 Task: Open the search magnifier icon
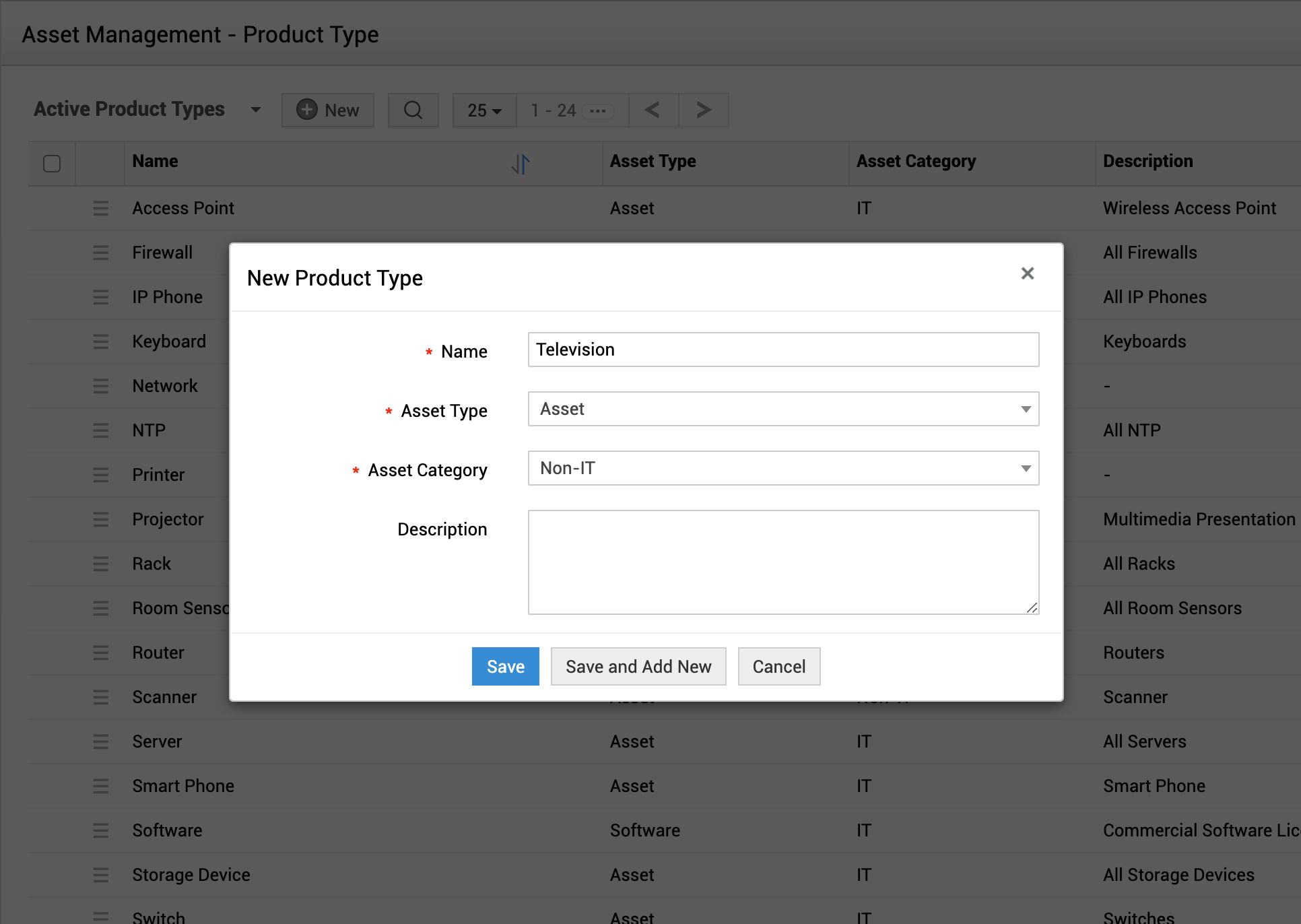413,110
